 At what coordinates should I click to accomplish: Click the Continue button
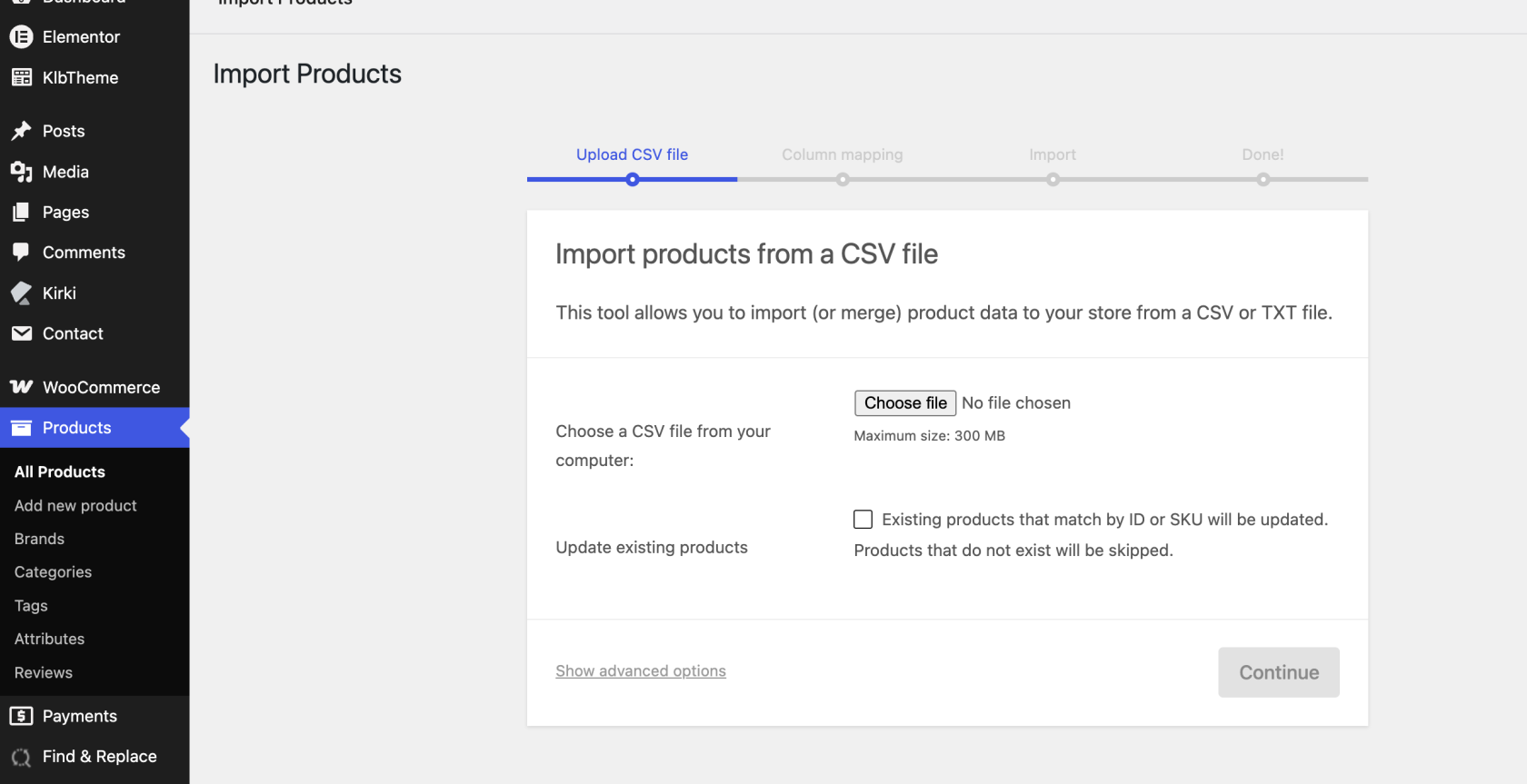(x=1279, y=672)
